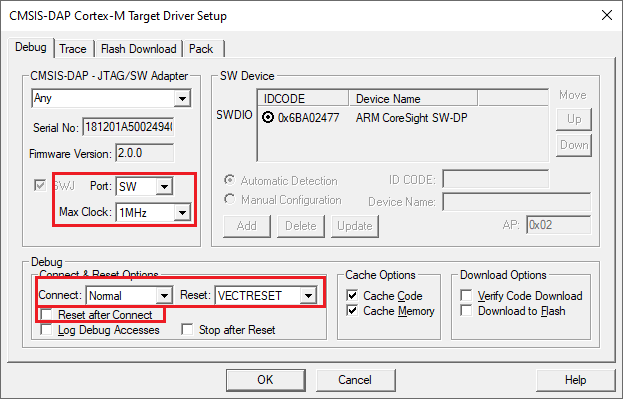This screenshot has height=399, width=623.
Task: Select the Debug tab
Action: 31,47
